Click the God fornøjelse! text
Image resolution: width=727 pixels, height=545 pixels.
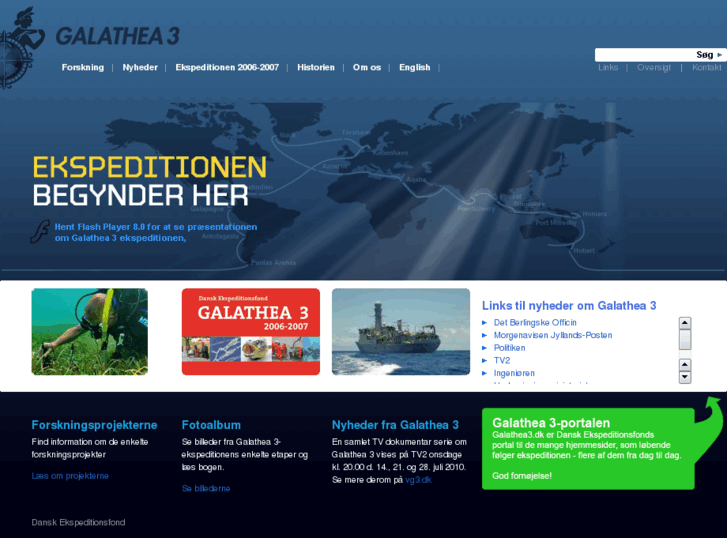pyautogui.click(x=522, y=476)
